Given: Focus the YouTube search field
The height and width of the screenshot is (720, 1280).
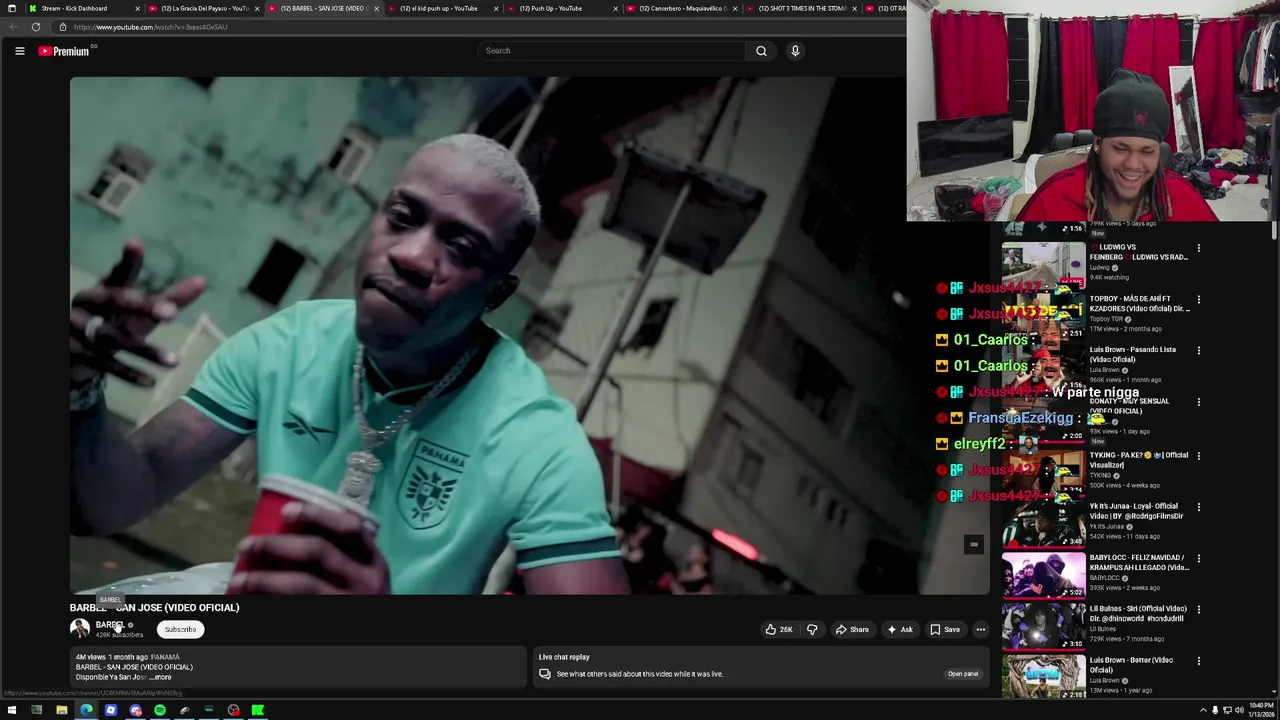Looking at the screenshot, I should (611, 51).
